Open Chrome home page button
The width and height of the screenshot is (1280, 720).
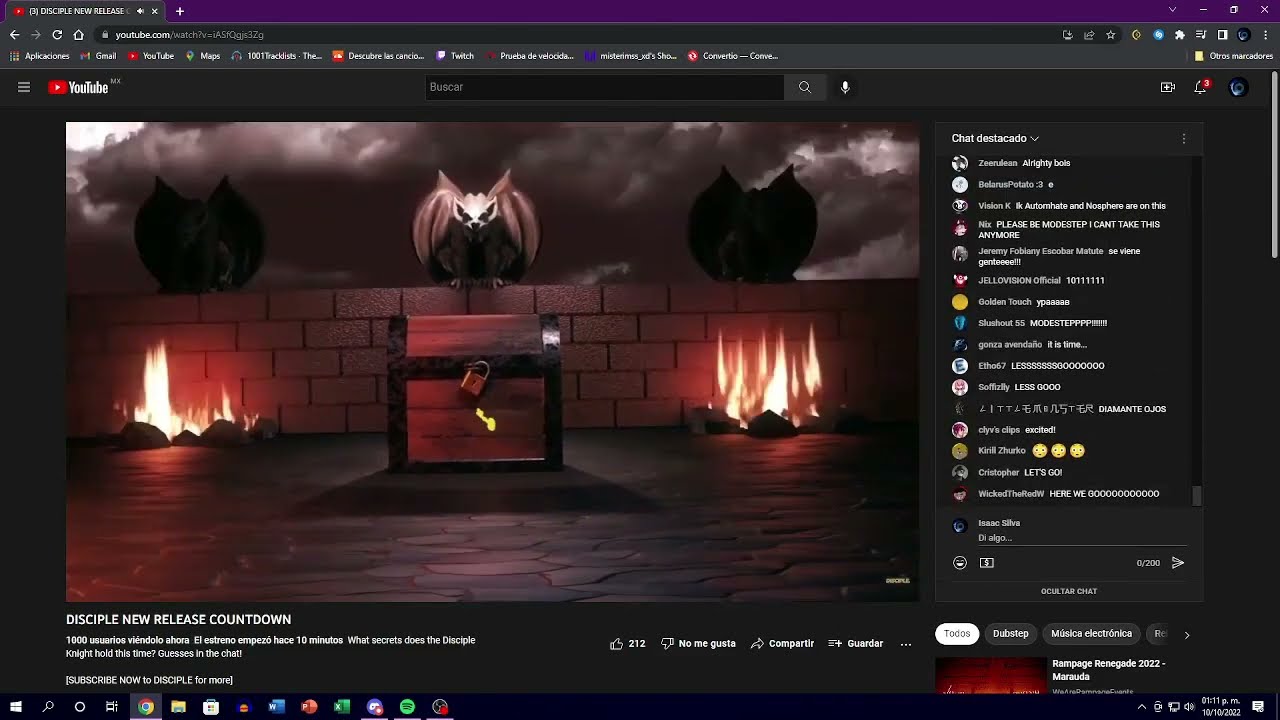78,34
